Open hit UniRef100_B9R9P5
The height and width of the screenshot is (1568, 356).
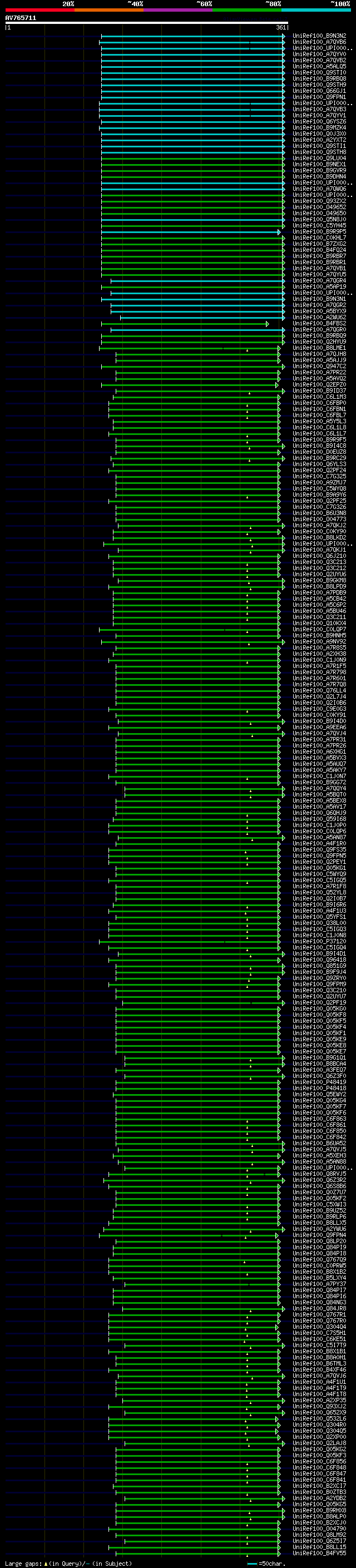click(319, 232)
